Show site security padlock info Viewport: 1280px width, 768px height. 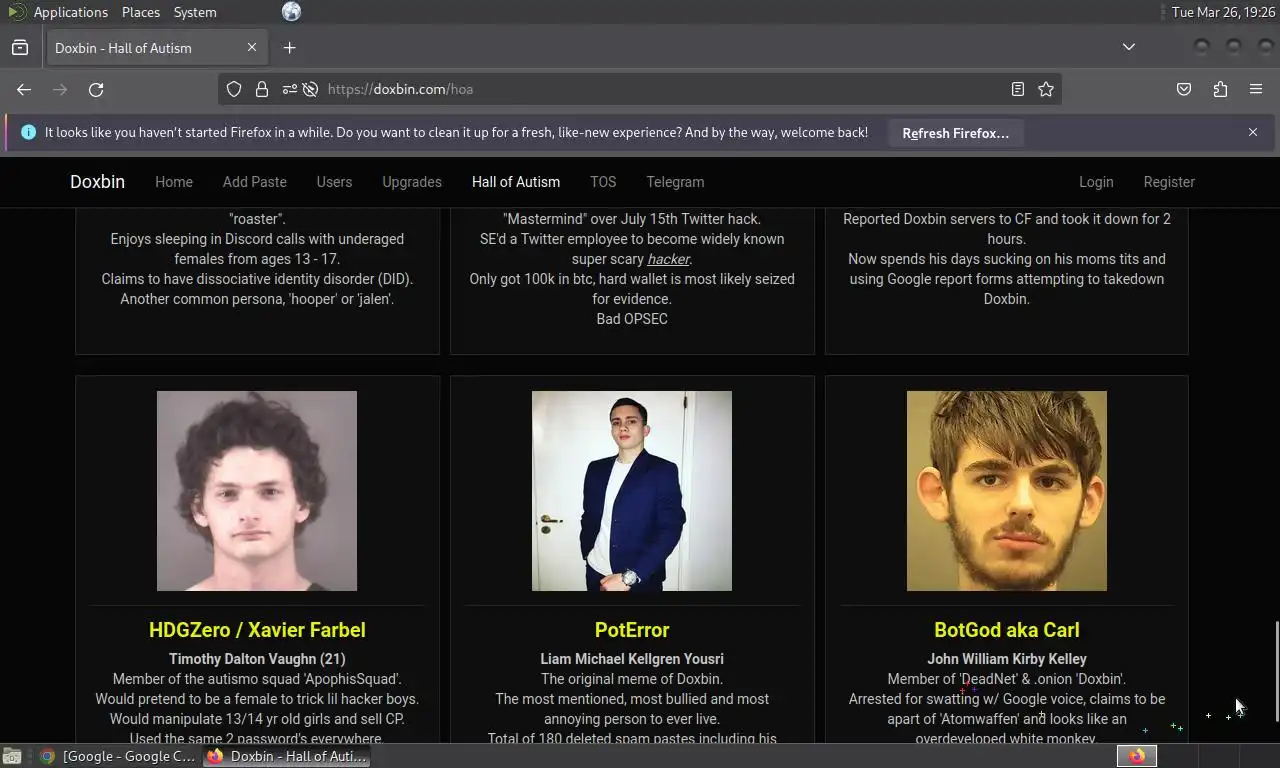(x=262, y=89)
